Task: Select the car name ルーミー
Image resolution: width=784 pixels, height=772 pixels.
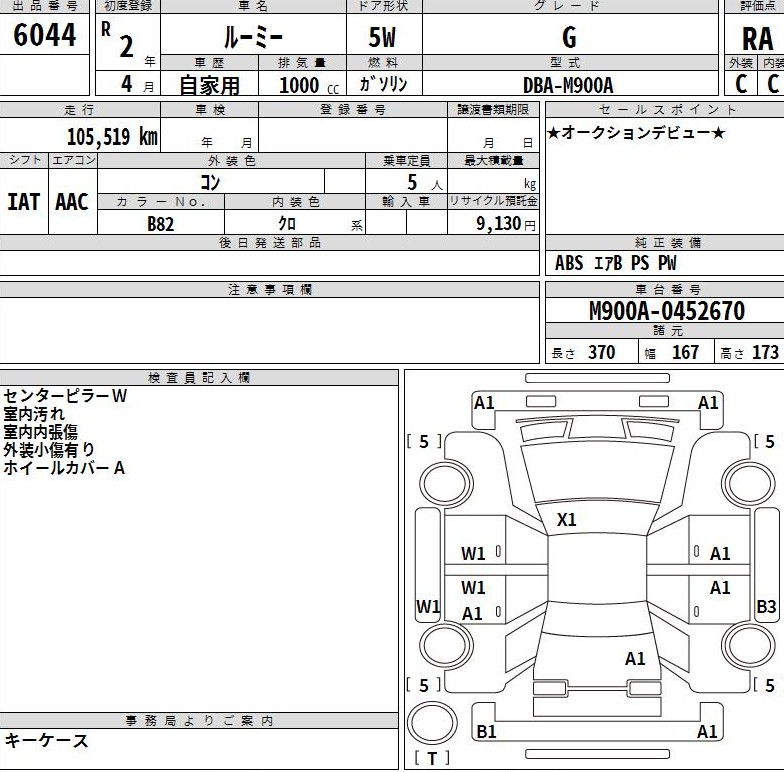Action: (x=253, y=36)
